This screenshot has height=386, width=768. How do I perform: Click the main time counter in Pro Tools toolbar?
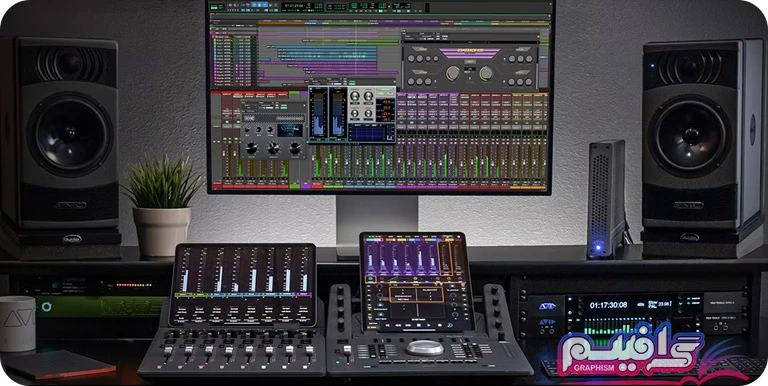(294, 5)
